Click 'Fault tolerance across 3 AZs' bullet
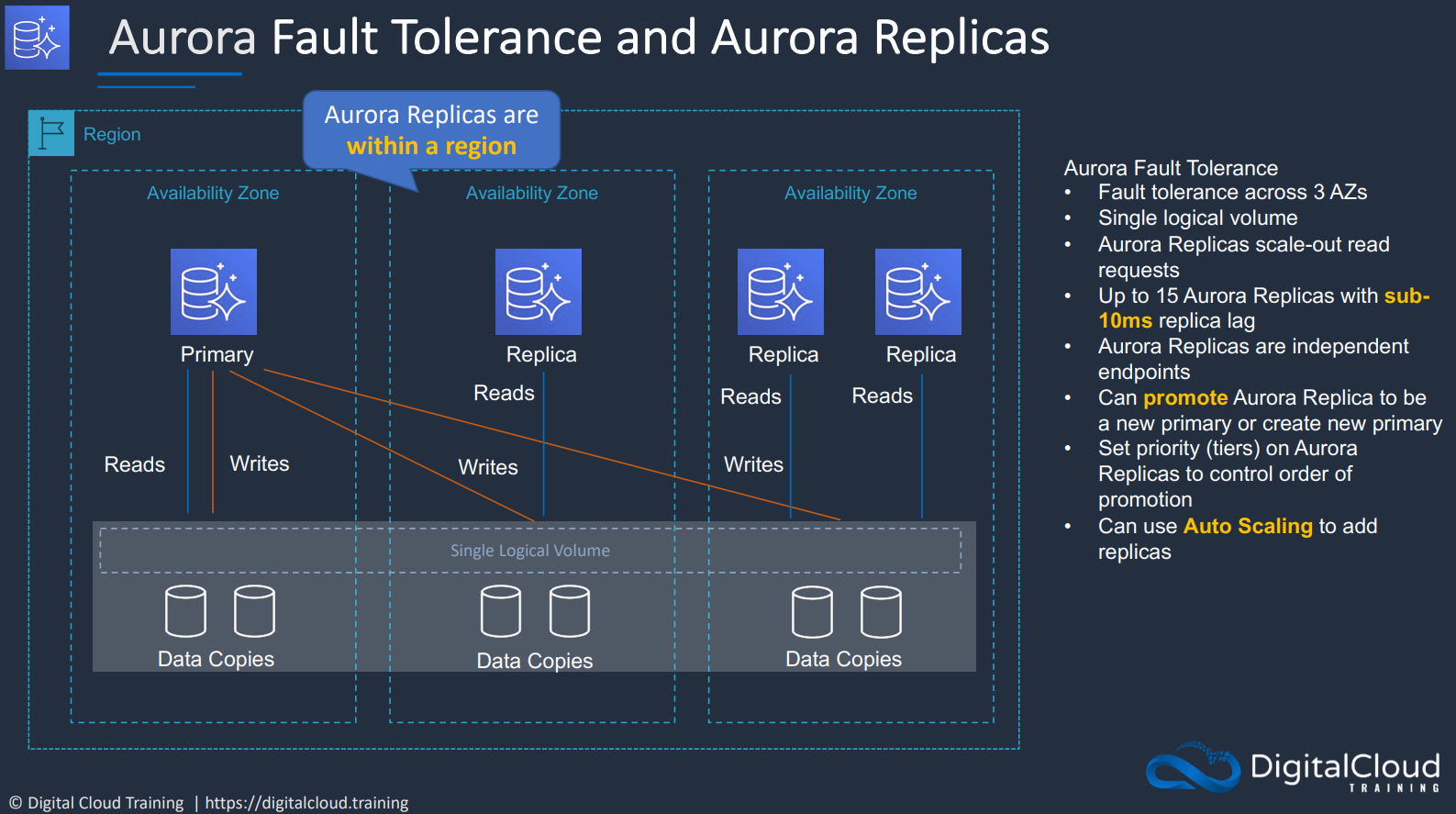The width and height of the screenshot is (1456, 814). pyautogui.click(x=1232, y=192)
